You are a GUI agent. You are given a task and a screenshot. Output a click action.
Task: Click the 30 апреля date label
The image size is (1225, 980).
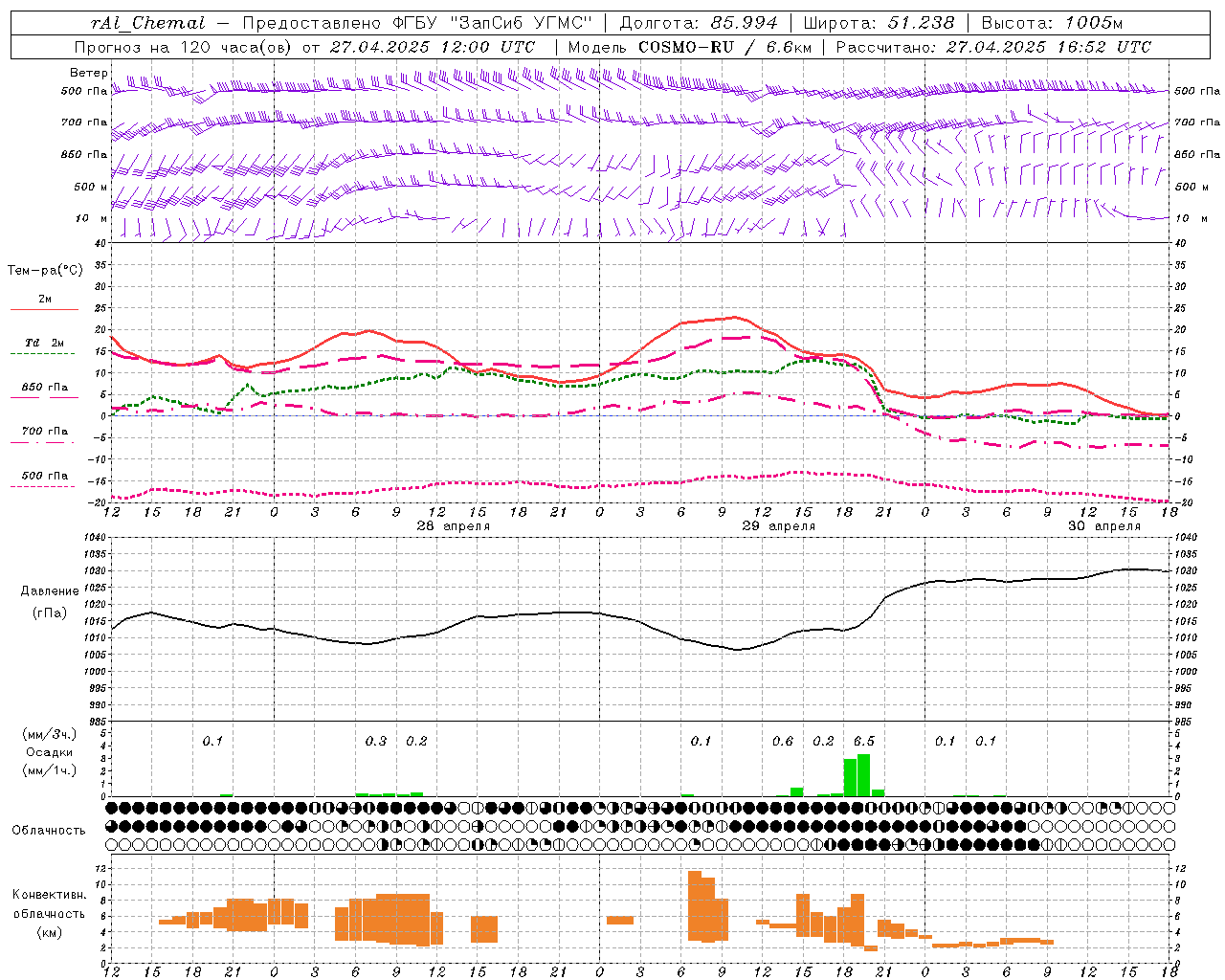pyautogui.click(x=1104, y=526)
